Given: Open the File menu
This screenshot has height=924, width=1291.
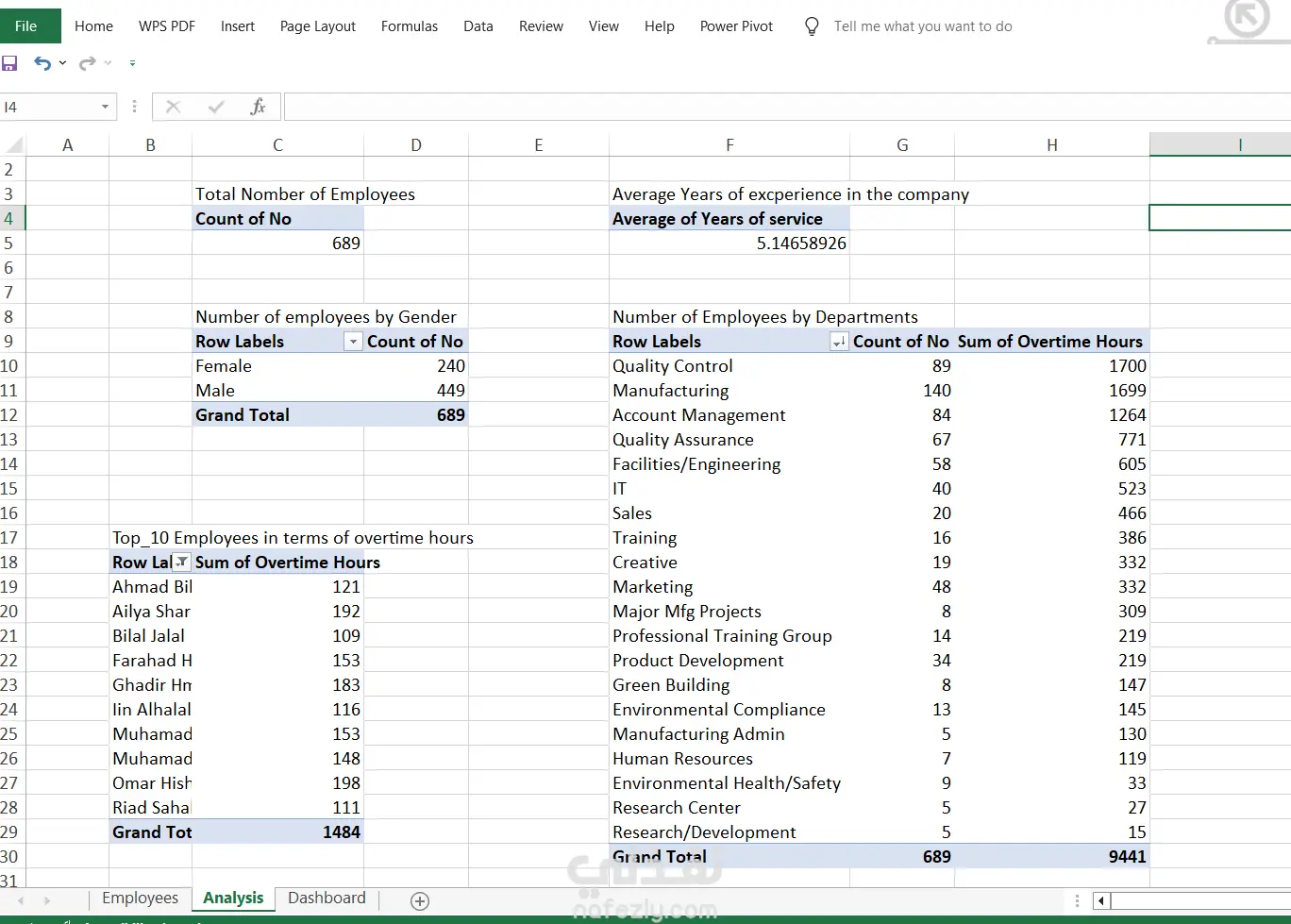Looking at the screenshot, I should click(26, 26).
